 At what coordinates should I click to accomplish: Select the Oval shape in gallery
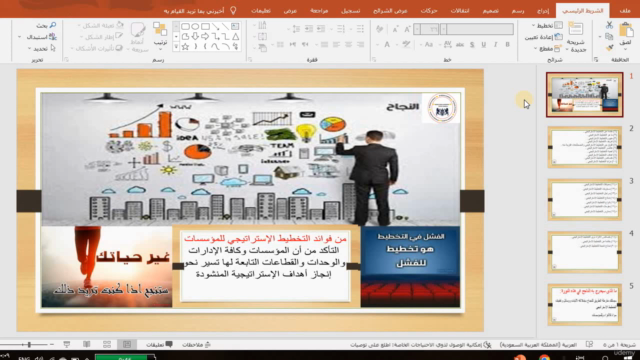click(195, 27)
